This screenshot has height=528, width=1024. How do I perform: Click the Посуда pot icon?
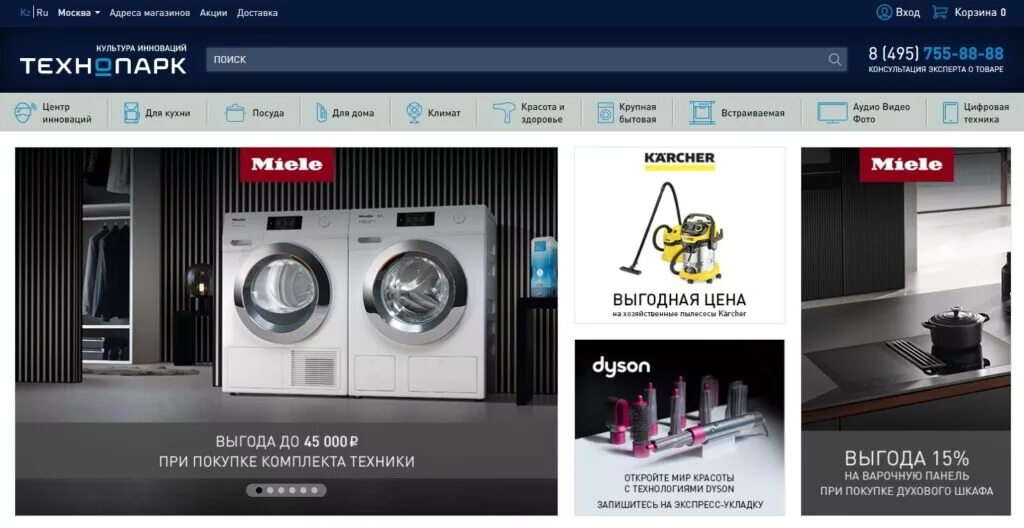(234, 113)
